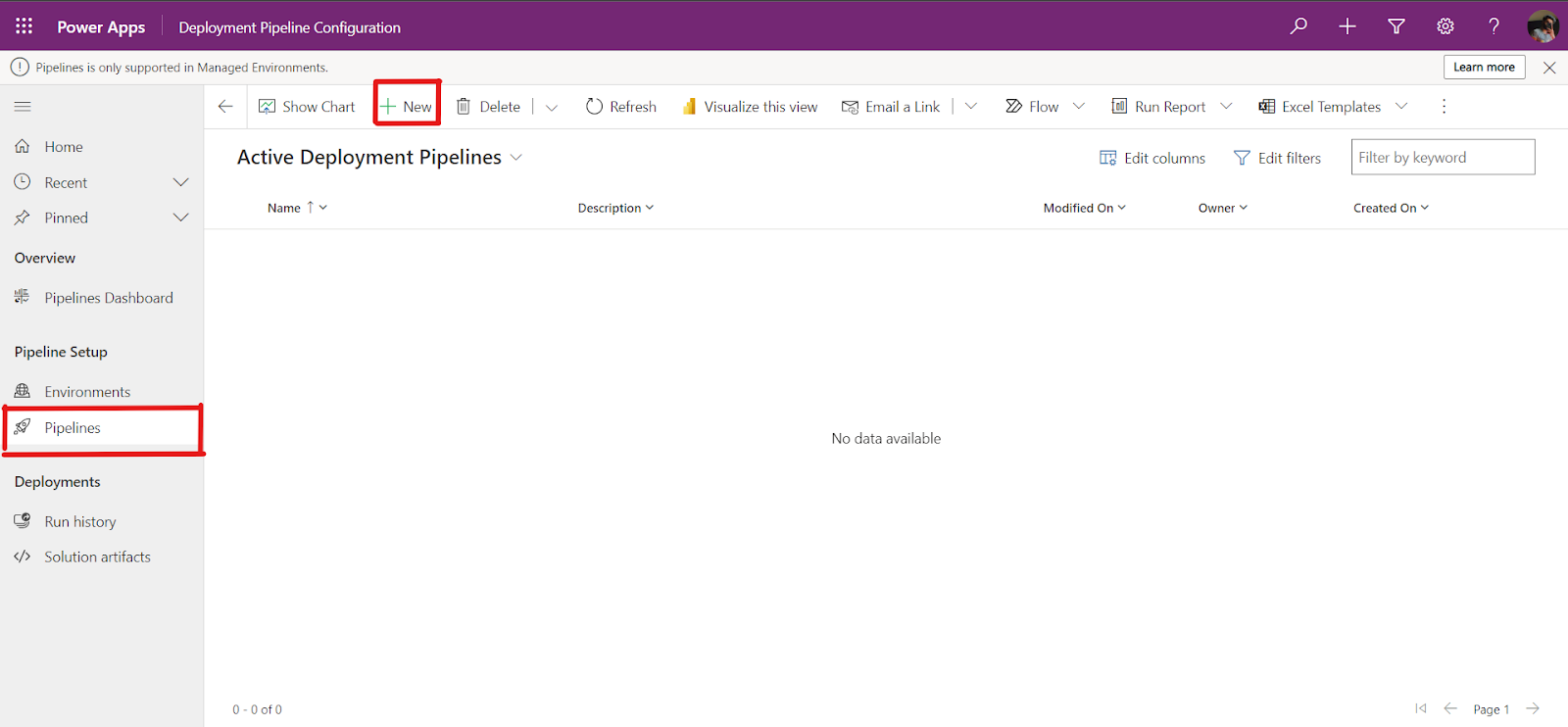Click the Power Apps title

coord(101,27)
